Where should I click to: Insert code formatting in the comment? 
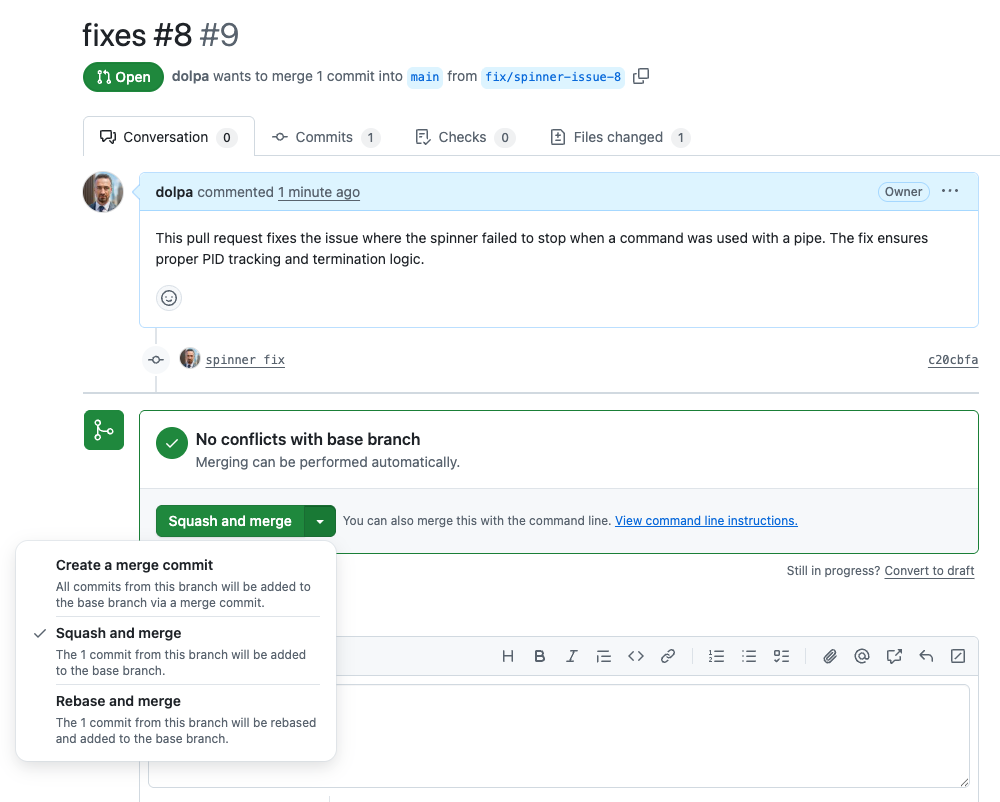coord(636,656)
